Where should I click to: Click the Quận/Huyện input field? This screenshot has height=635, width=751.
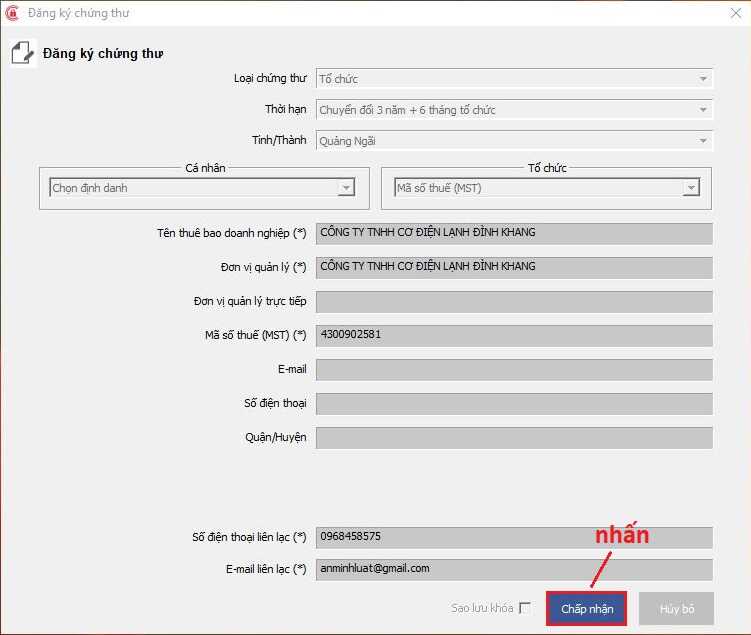pyautogui.click(x=514, y=438)
